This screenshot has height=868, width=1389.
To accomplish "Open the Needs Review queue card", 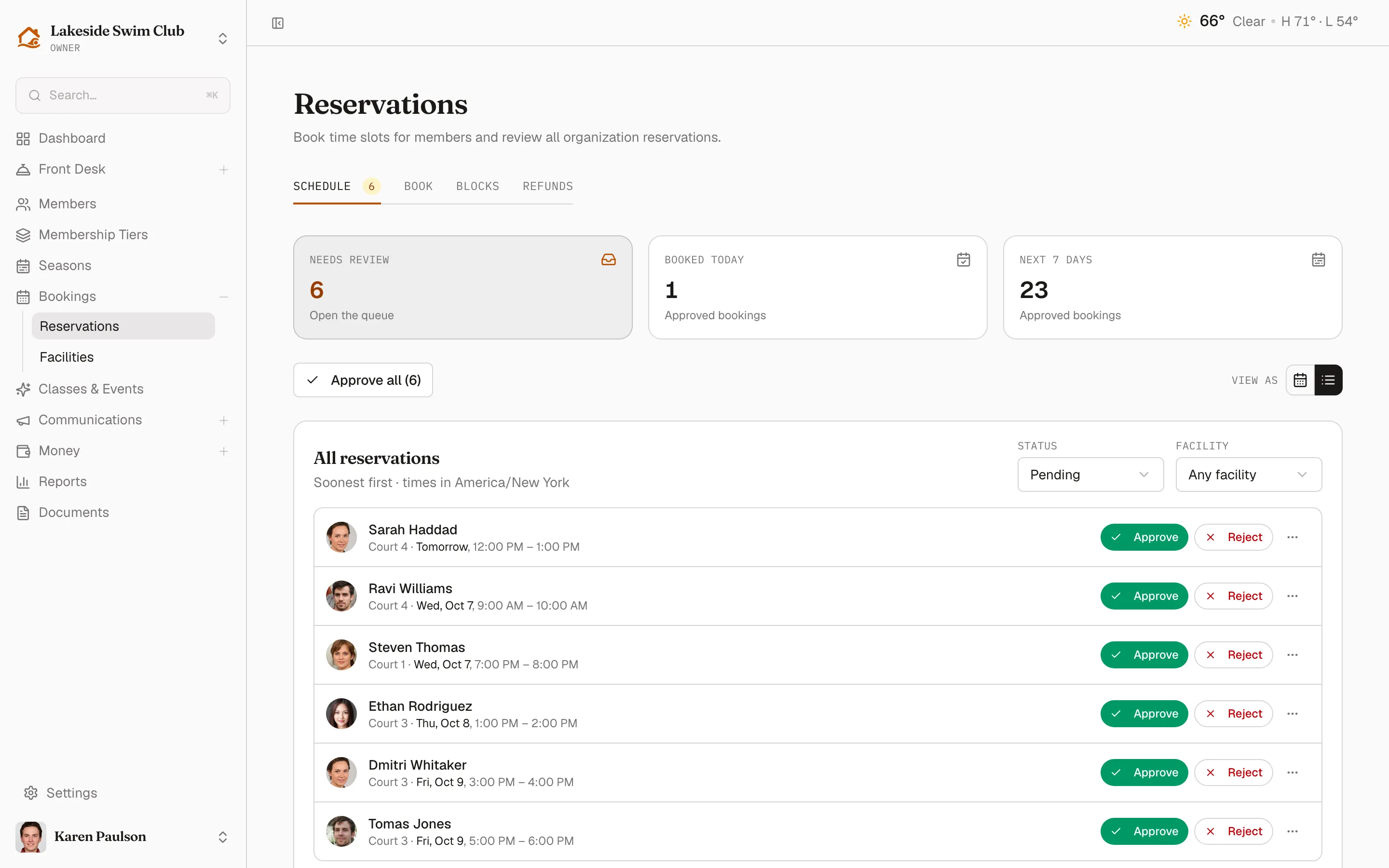I will click(x=463, y=287).
